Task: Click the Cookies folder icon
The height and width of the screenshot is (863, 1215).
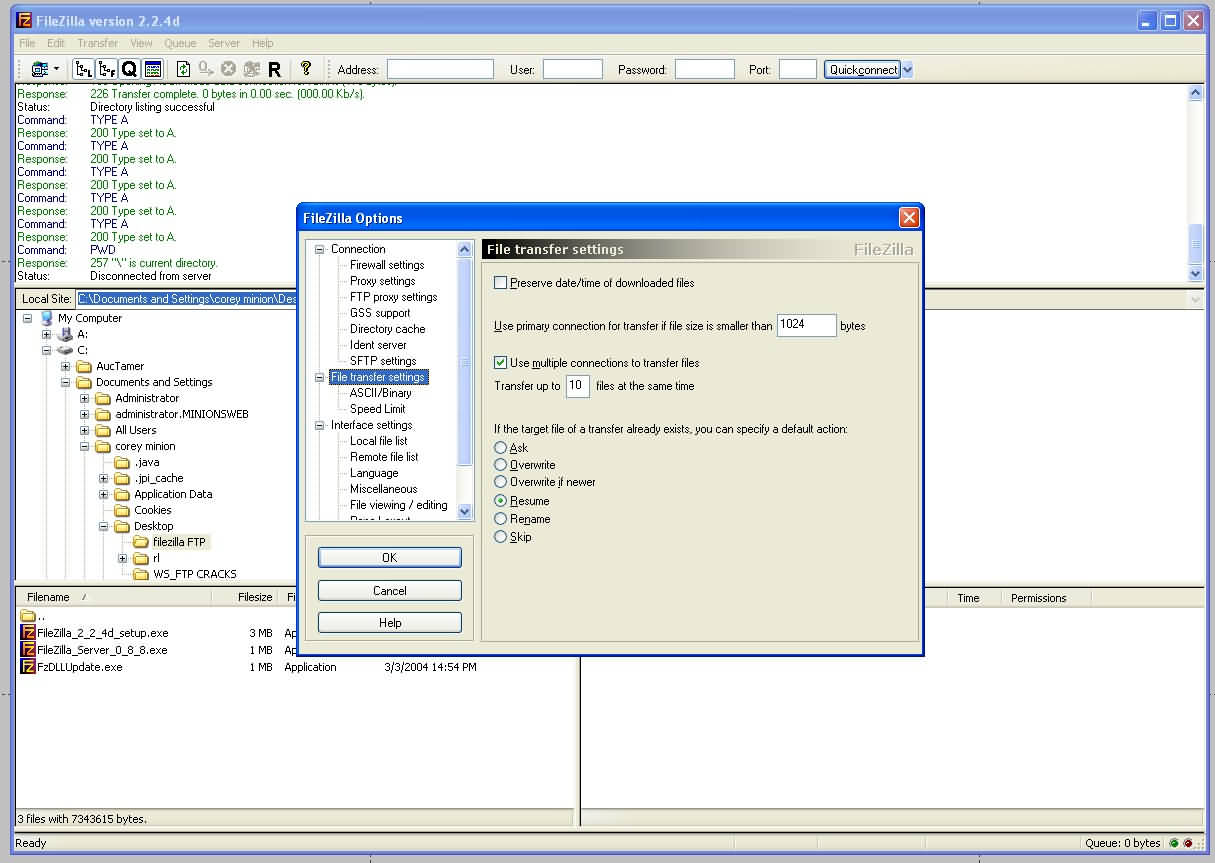Action: pos(123,510)
